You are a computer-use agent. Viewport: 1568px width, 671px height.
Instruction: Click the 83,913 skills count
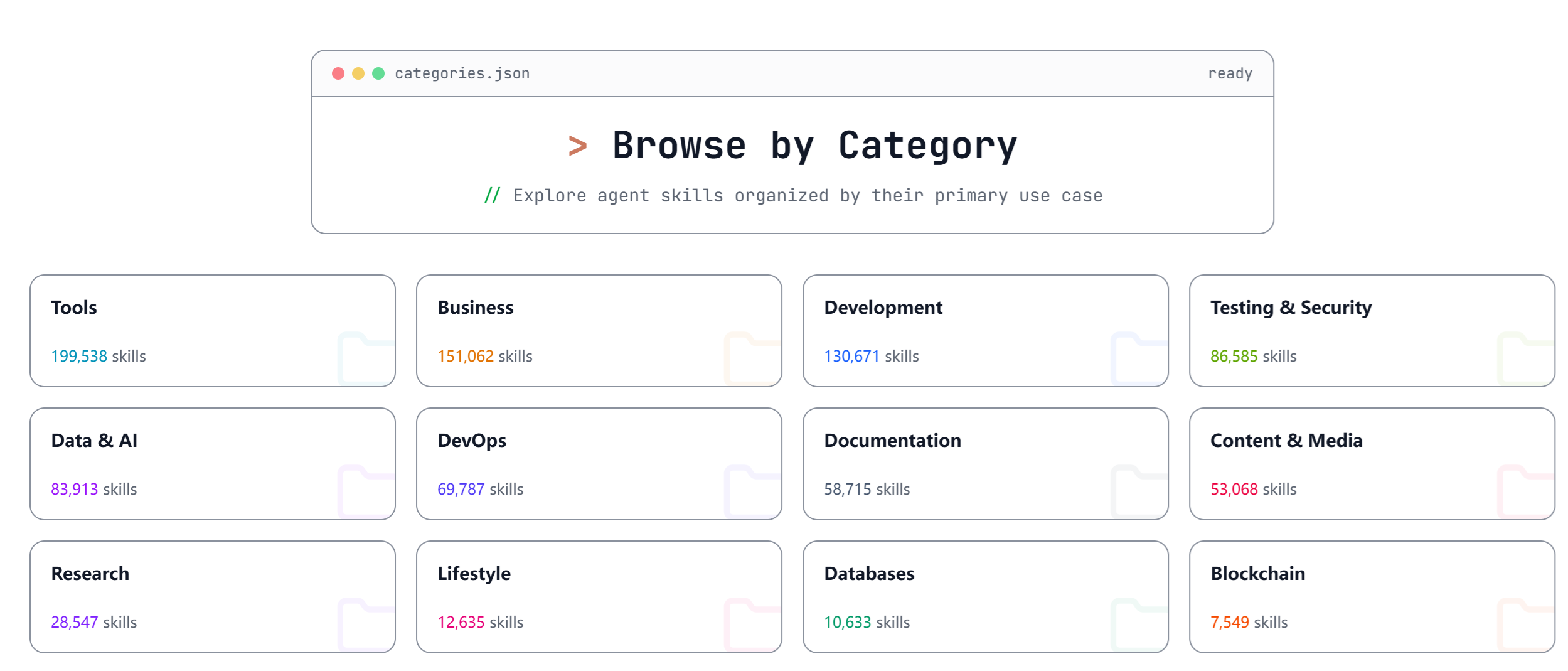click(x=94, y=489)
